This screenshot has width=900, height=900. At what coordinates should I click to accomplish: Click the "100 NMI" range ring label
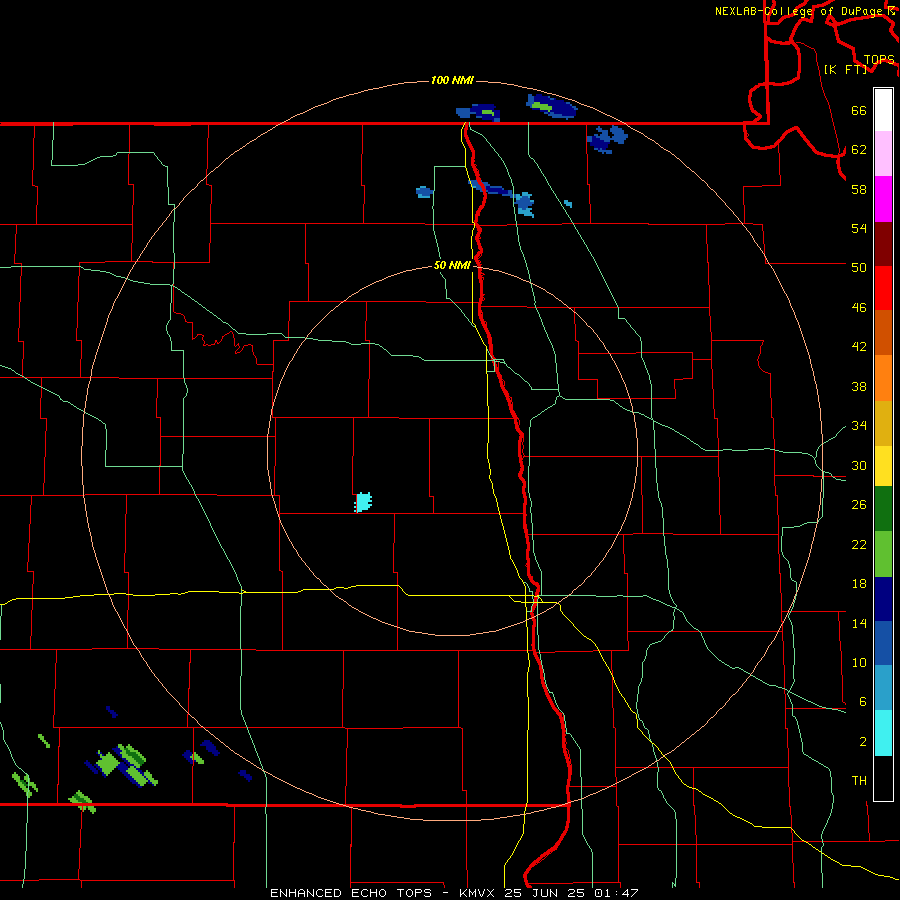(x=452, y=80)
